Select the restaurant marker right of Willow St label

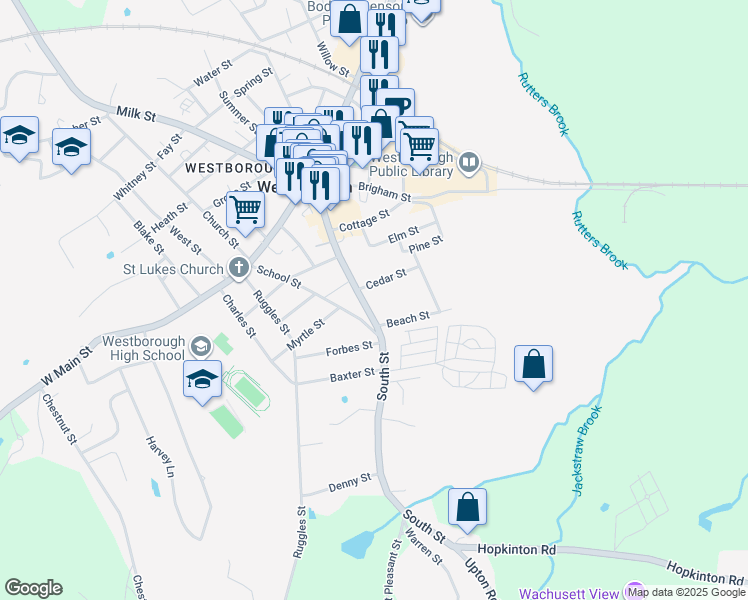[x=380, y=56]
